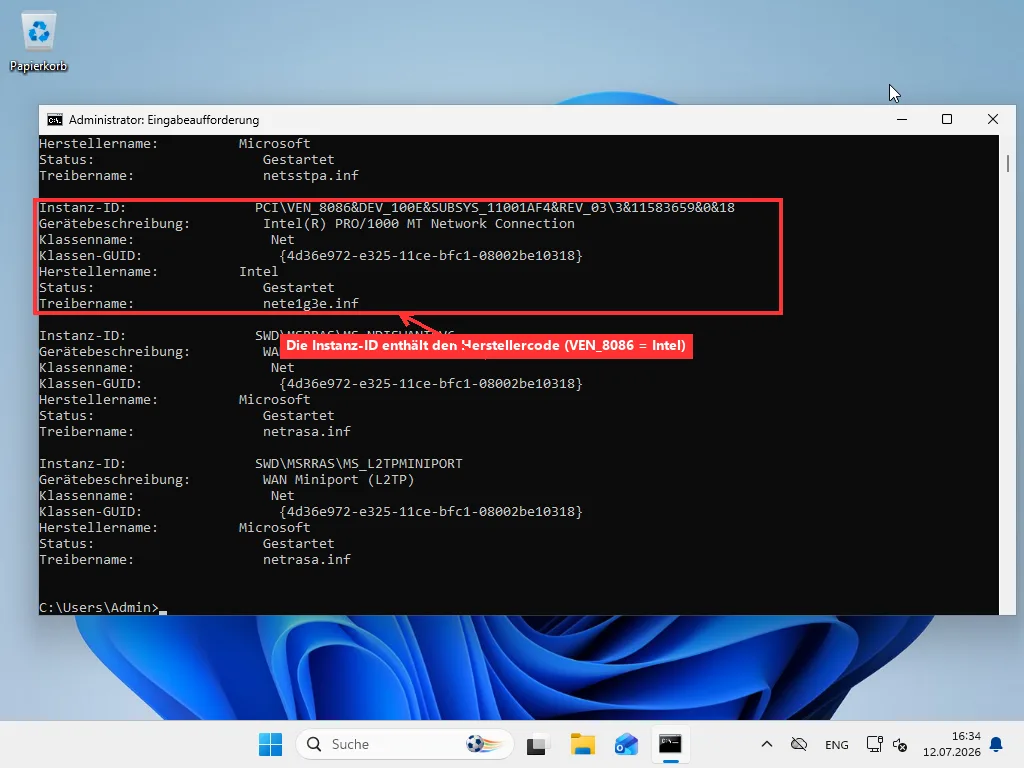Close the Eingabeaufforderung window
This screenshot has width=1024, height=768.
(993, 120)
